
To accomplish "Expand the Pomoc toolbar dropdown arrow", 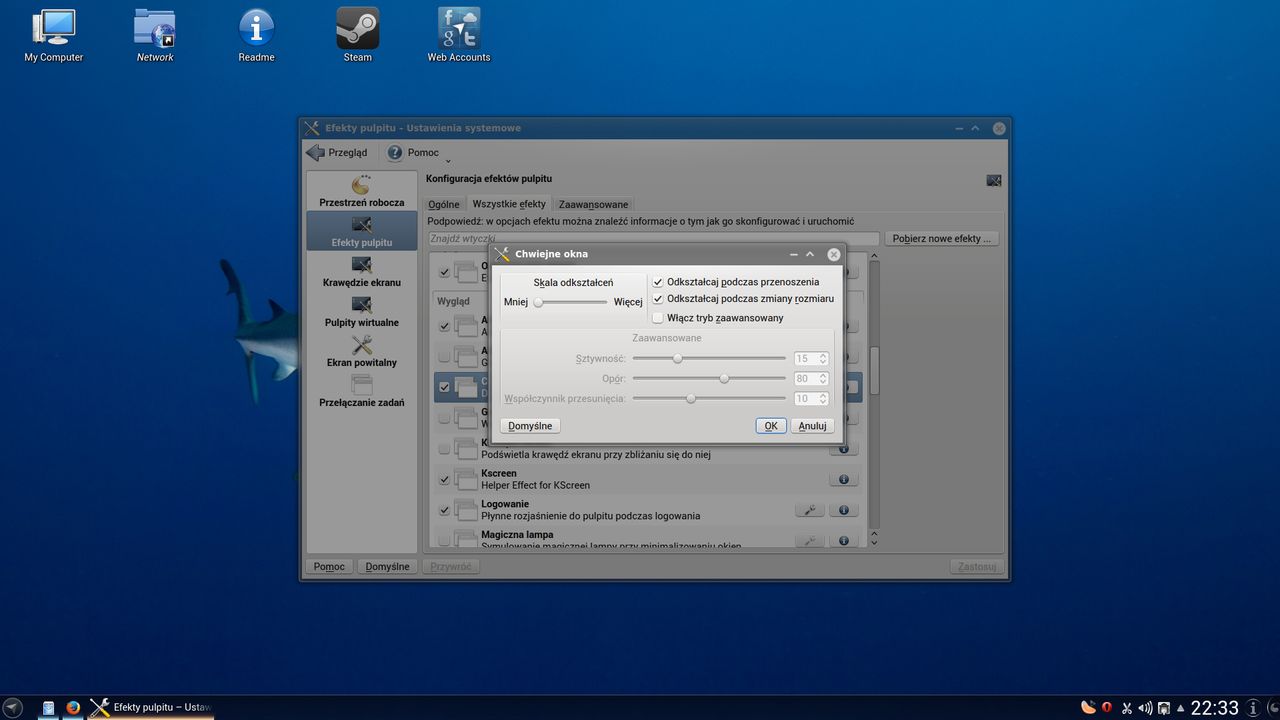I will coord(447,160).
